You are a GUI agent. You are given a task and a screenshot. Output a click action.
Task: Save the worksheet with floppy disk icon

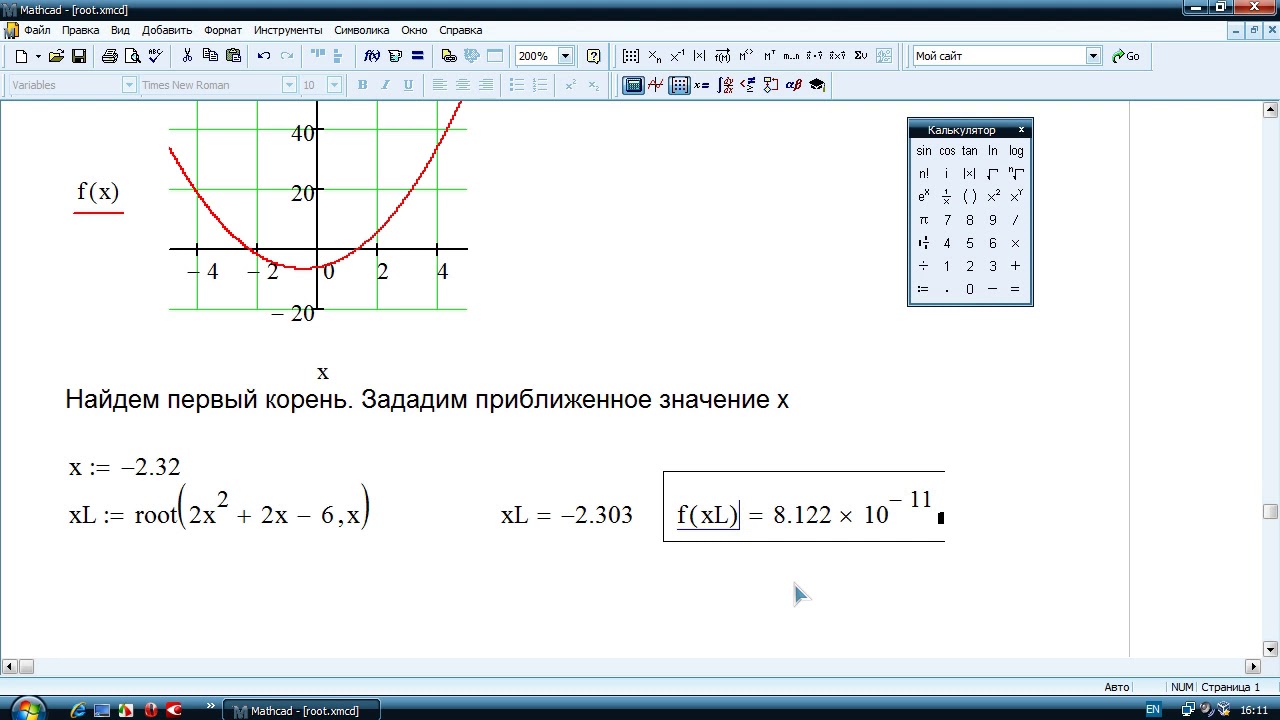[79, 56]
